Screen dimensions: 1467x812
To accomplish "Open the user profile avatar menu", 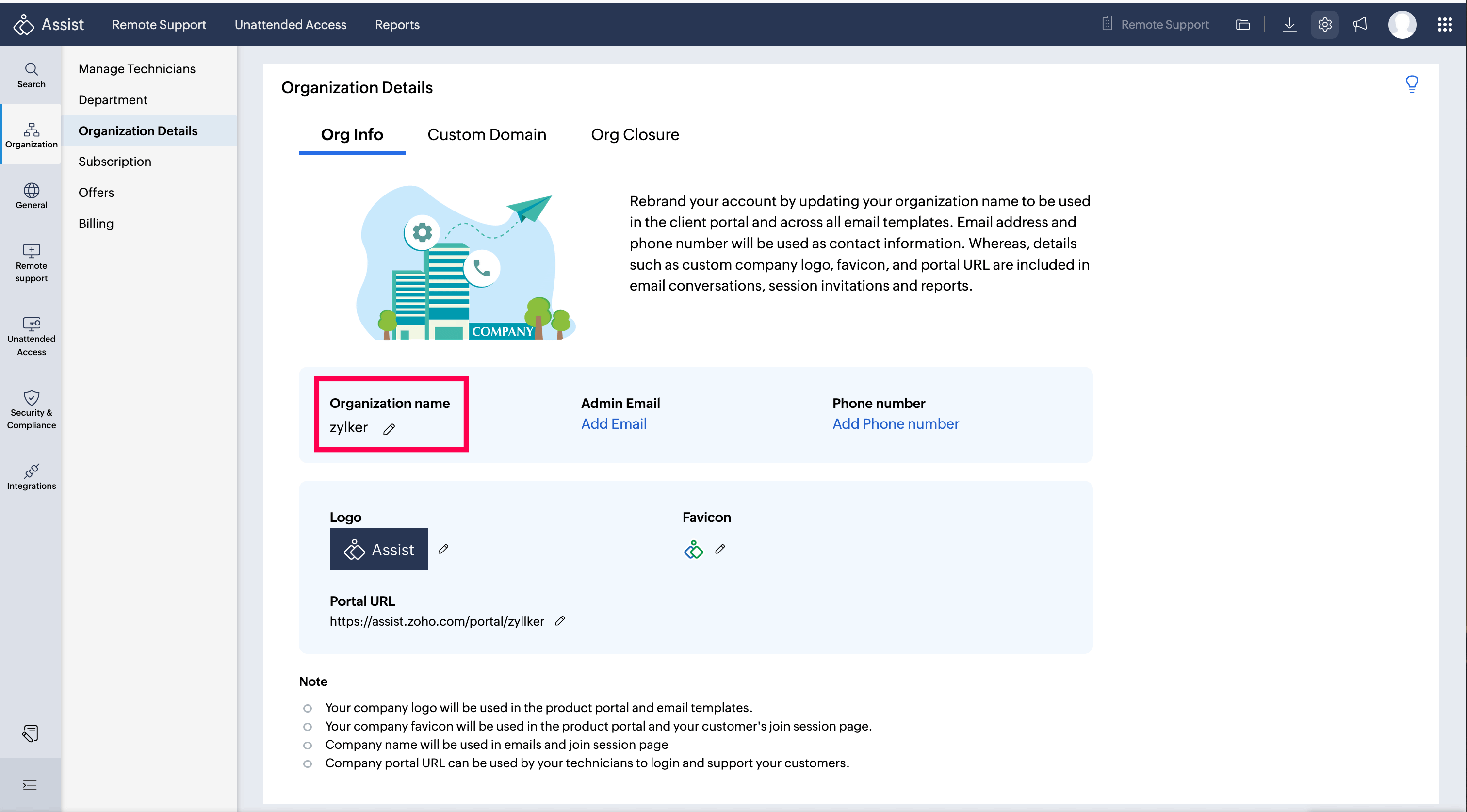I will click(x=1402, y=24).
